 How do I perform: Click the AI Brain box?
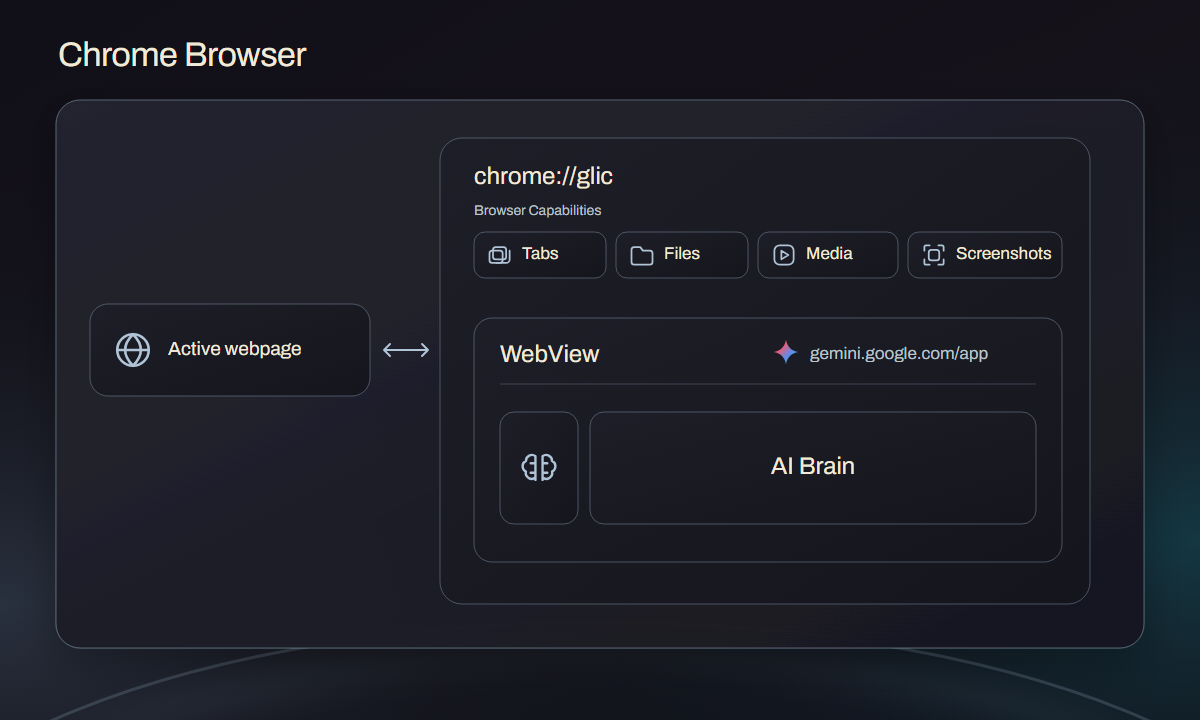pos(813,468)
